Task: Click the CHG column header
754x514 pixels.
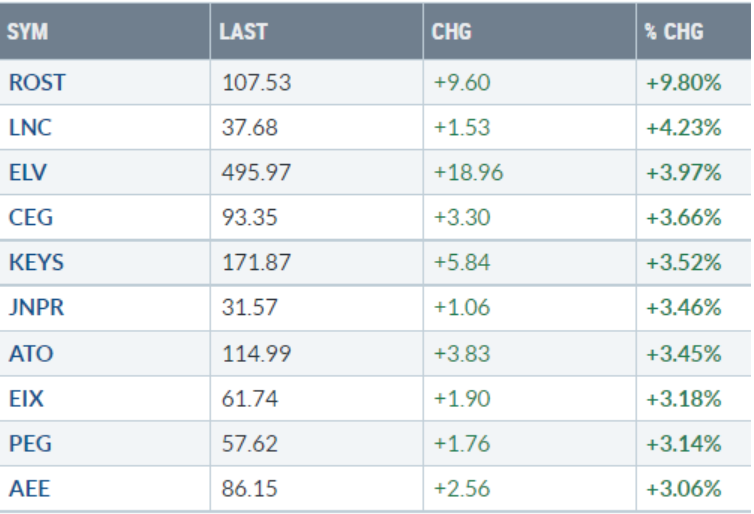Action: 452,33
